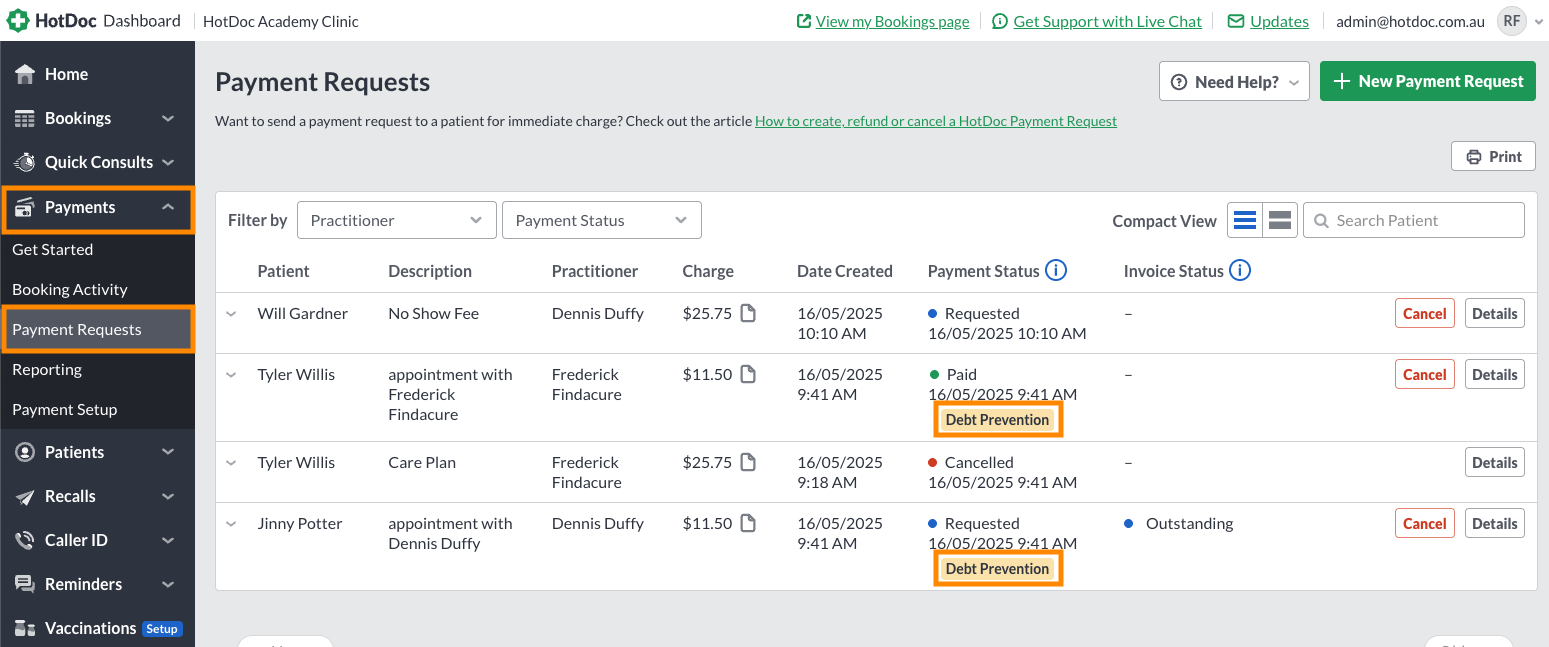Click the external link icon by View my Bookings
The image size is (1549, 647).
[x=803, y=21]
